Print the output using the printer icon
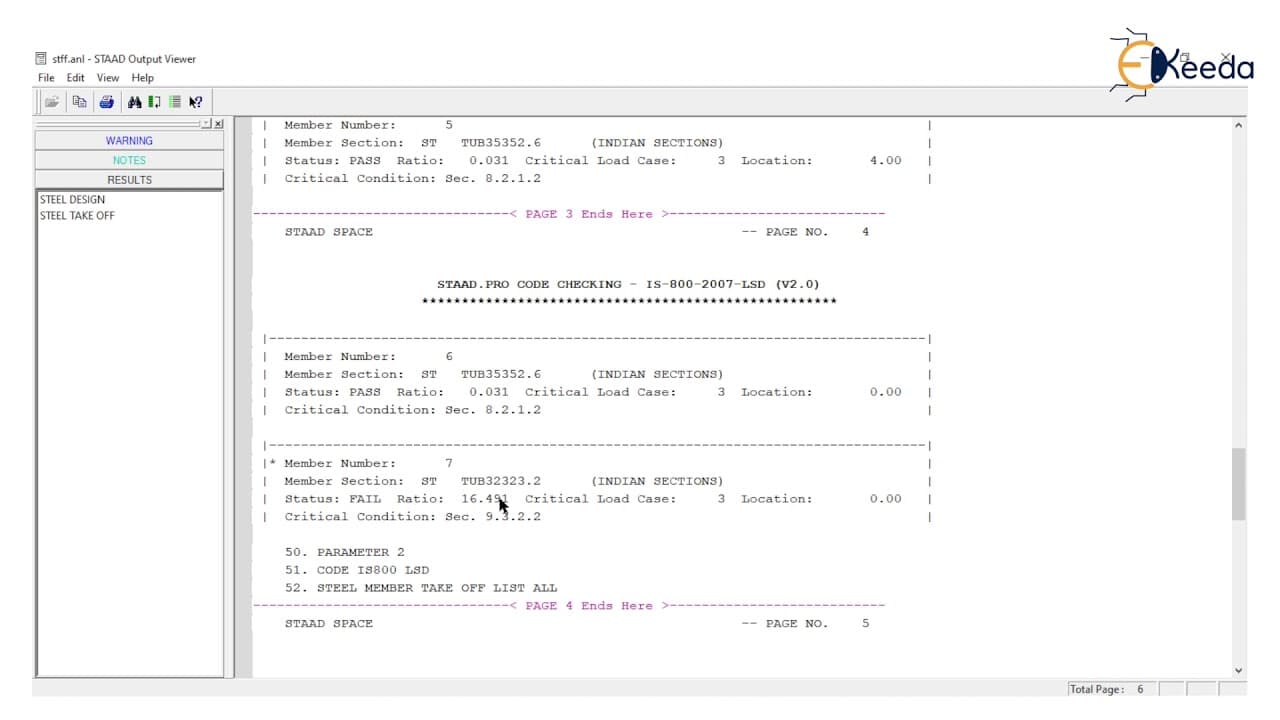1280x720 pixels. (106, 101)
